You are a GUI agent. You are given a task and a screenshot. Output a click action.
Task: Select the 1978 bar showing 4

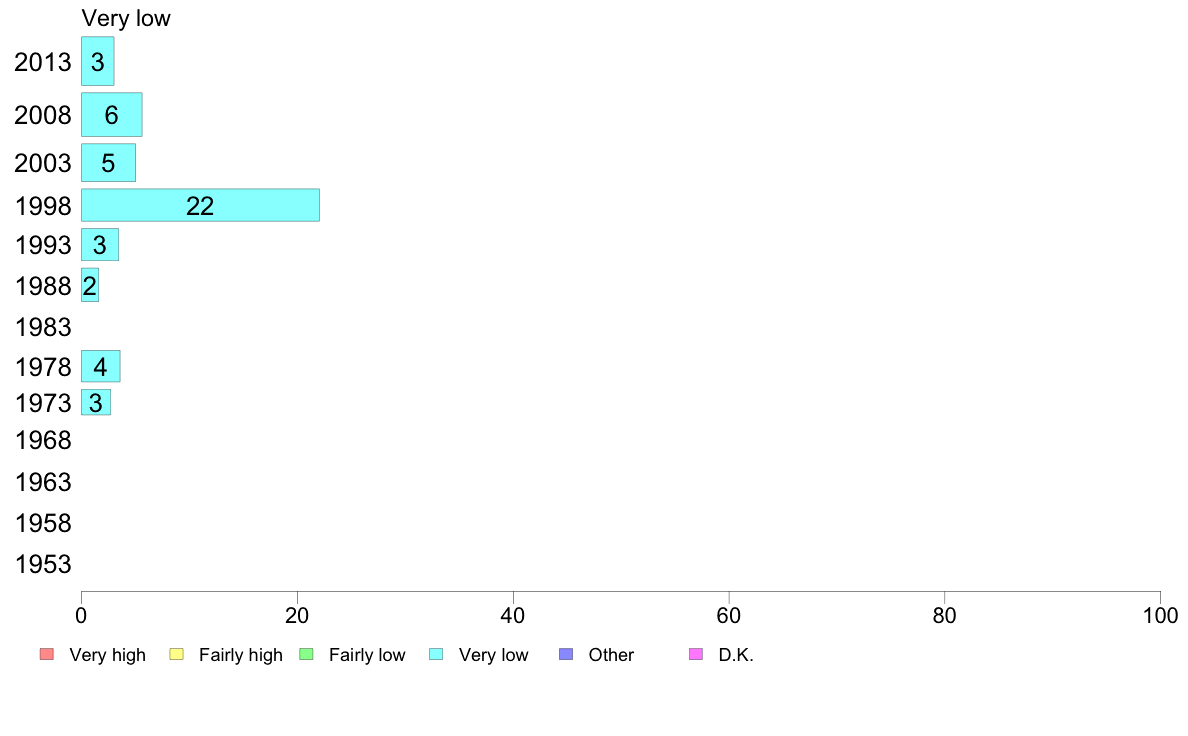click(100, 367)
